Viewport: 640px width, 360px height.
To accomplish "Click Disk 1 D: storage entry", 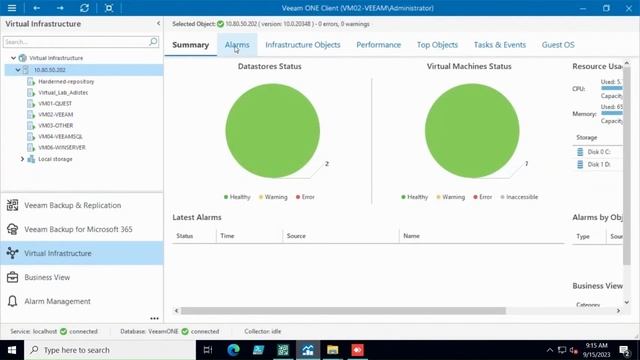I will (598, 164).
